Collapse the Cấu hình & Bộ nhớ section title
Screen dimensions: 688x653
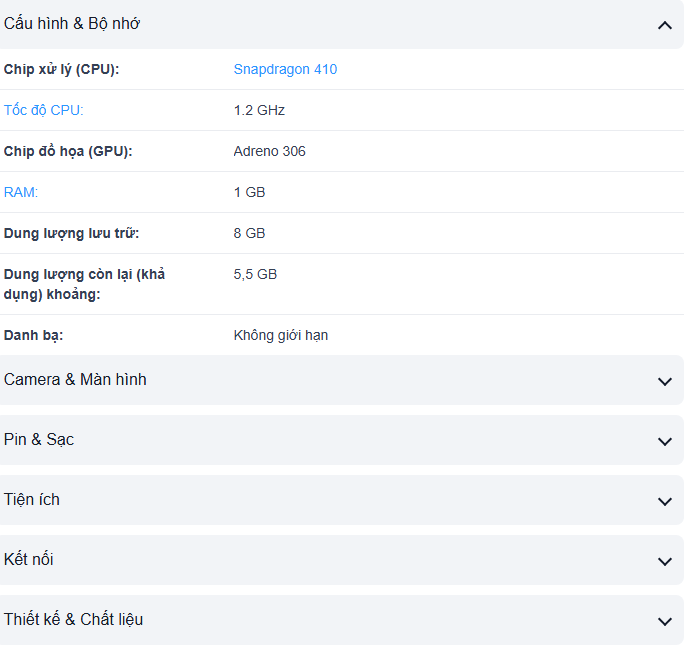click(x=72, y=24)
